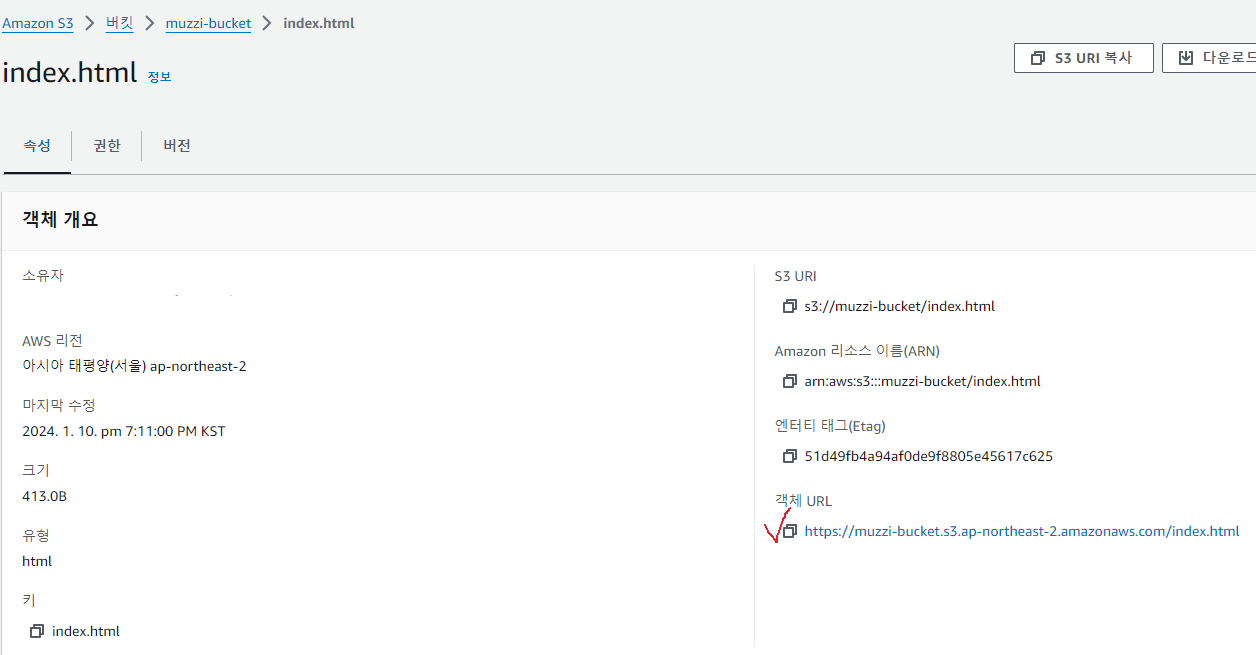The height and width of the screenshot is (655, 1256).
Task: Select the last modified date text
Action: pyautogui.click(x=124, y=432)
